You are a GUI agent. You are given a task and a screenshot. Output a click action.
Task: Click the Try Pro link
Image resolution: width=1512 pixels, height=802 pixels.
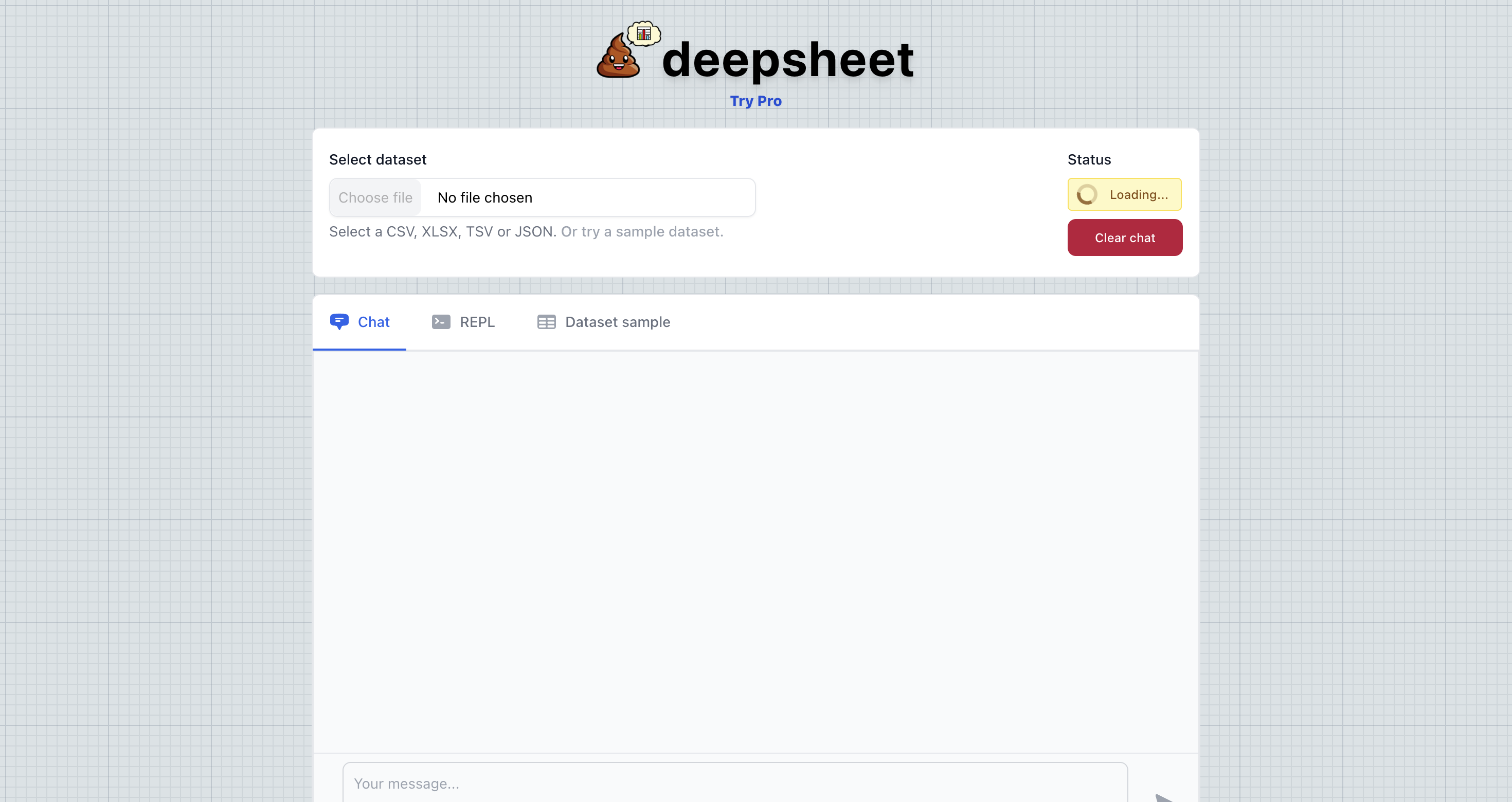click(x=755, y=101)
